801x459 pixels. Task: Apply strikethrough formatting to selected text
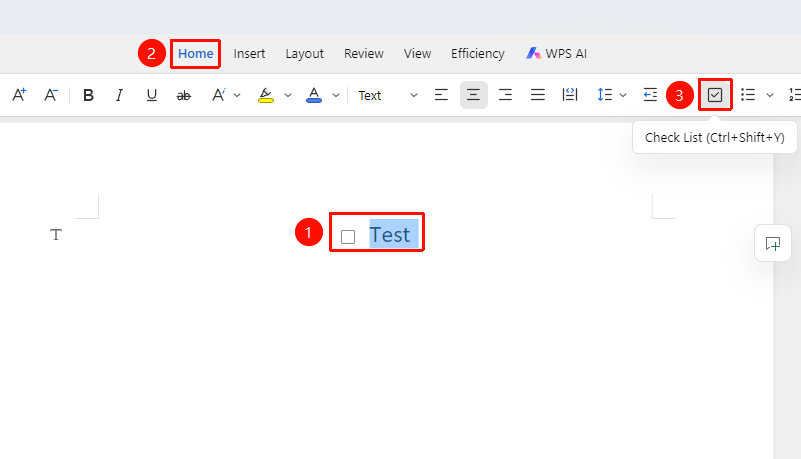tap(183, 95)
